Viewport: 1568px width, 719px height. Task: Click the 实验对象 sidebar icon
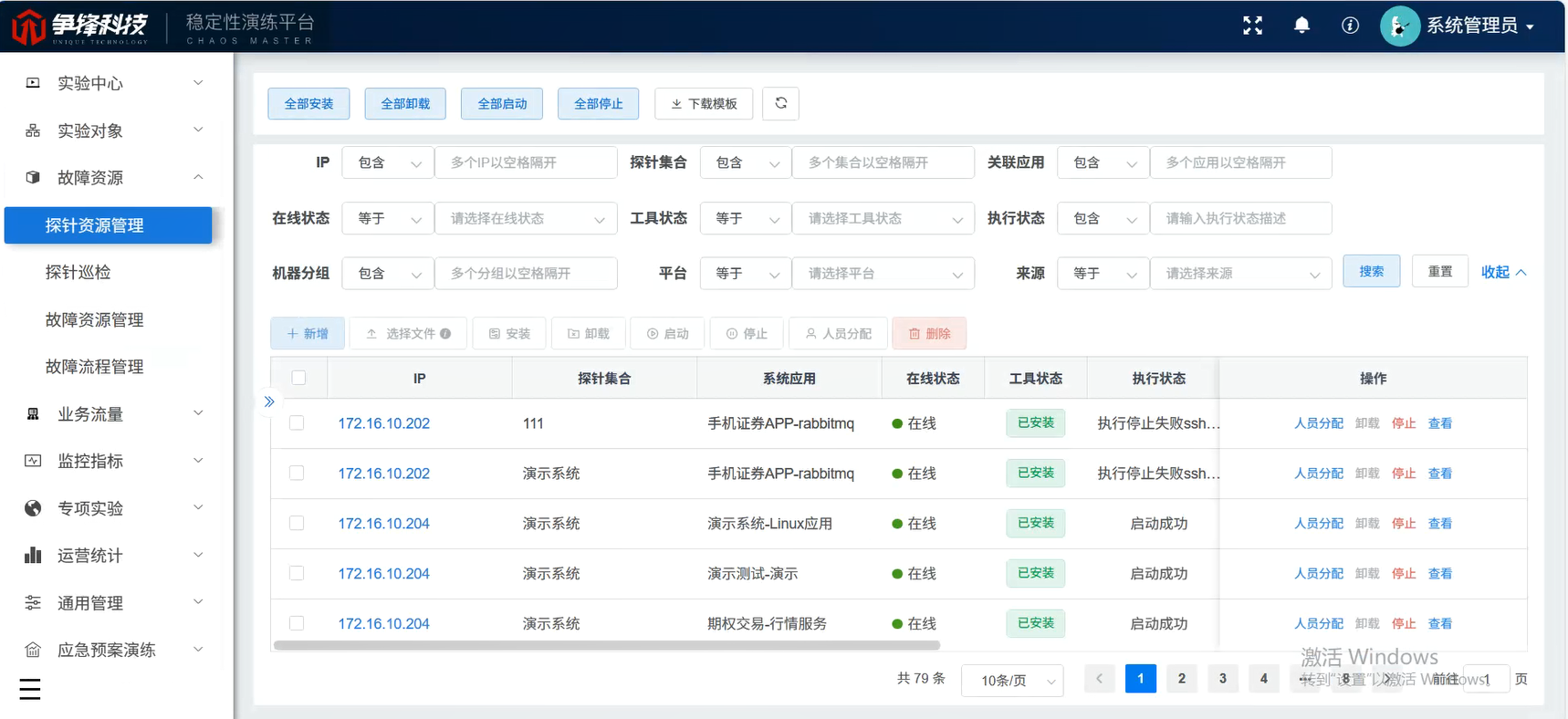33,130
